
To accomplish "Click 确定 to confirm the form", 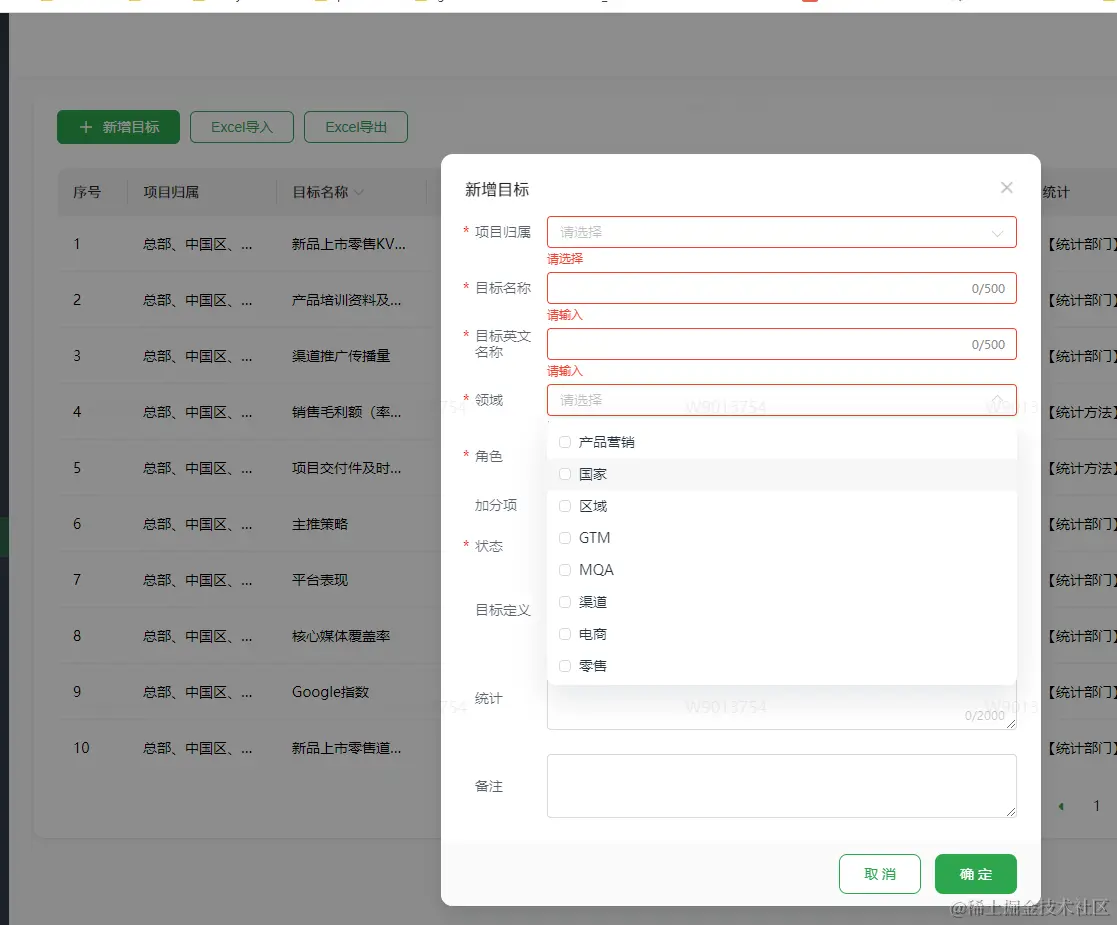I will coord(975,874).
